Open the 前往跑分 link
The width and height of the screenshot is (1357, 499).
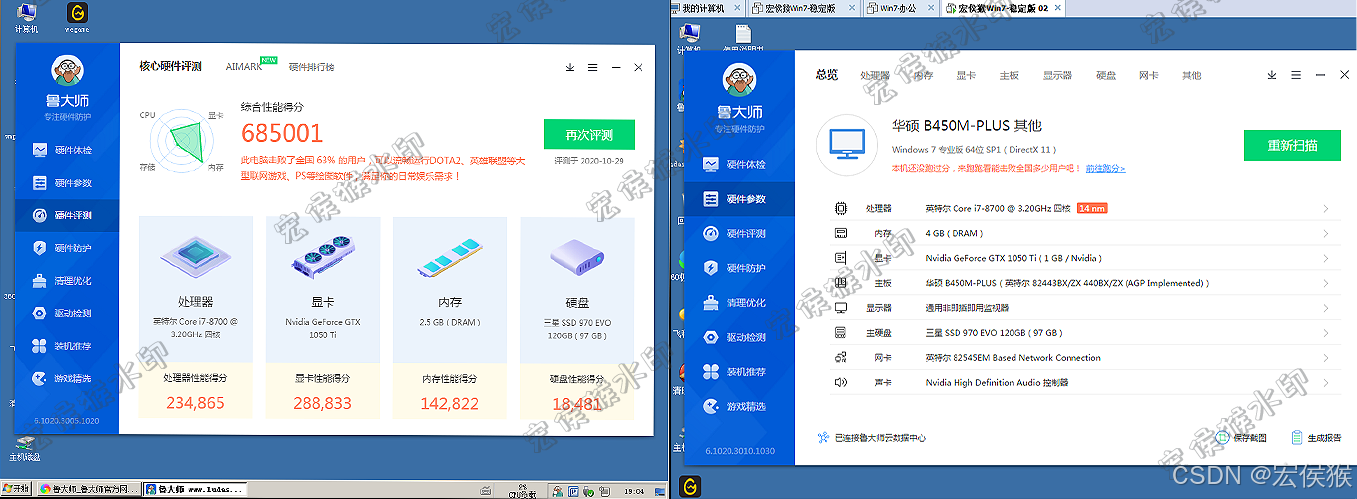(1105, 168)
